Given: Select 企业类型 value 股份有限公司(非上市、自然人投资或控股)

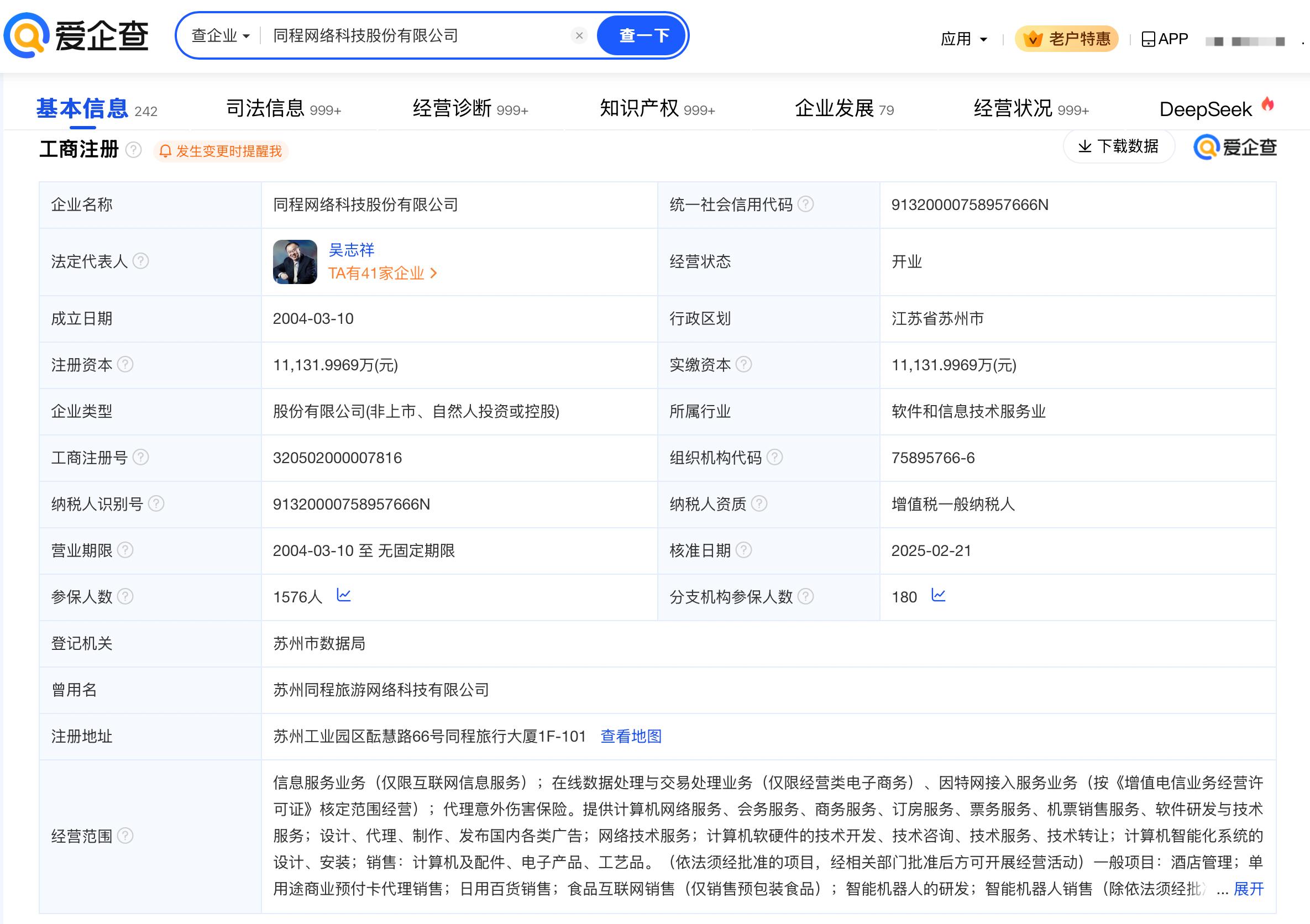Looking at the screenshot, I should pos(416,411).
